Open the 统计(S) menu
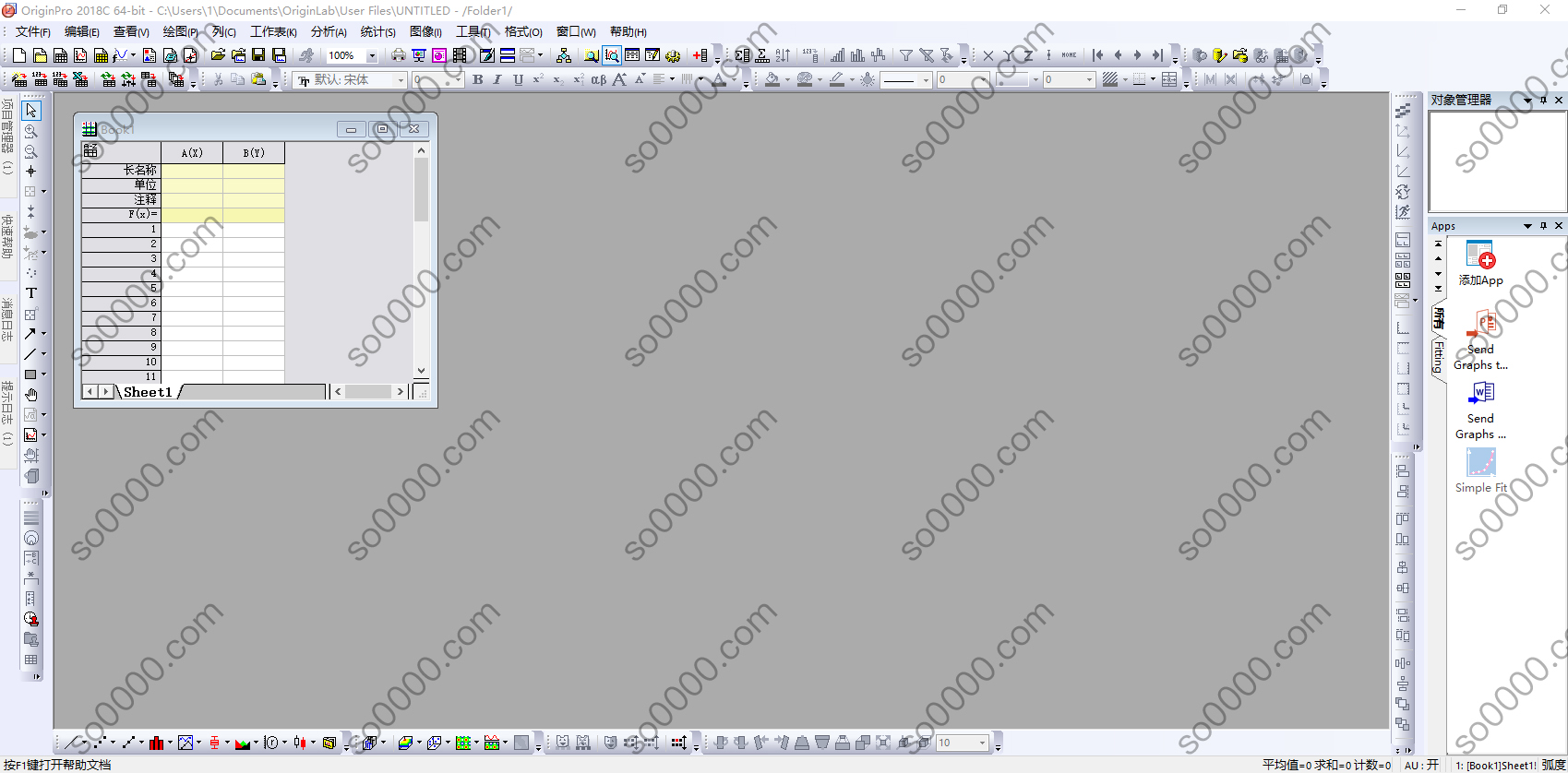Image resolution: width=1568 pixels, height=773 pixels. (377, 32)
